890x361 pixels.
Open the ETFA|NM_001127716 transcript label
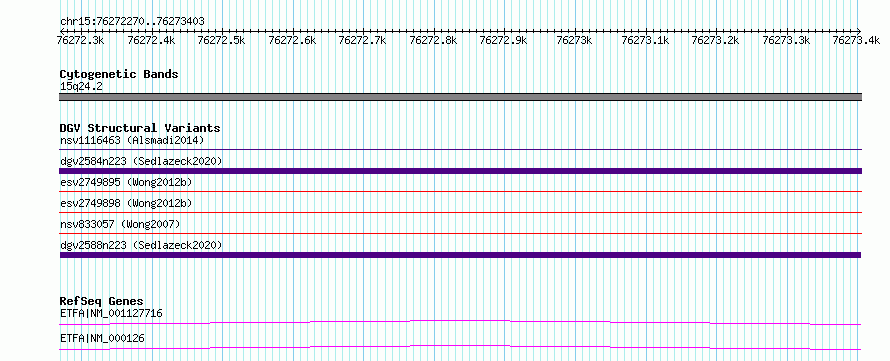point(112,313)
